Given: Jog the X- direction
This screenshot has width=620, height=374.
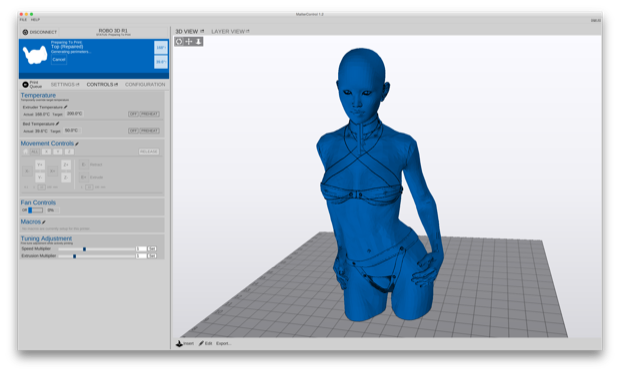Looking at the screenshot, I should pyautogui.click(x=27, y=171).
